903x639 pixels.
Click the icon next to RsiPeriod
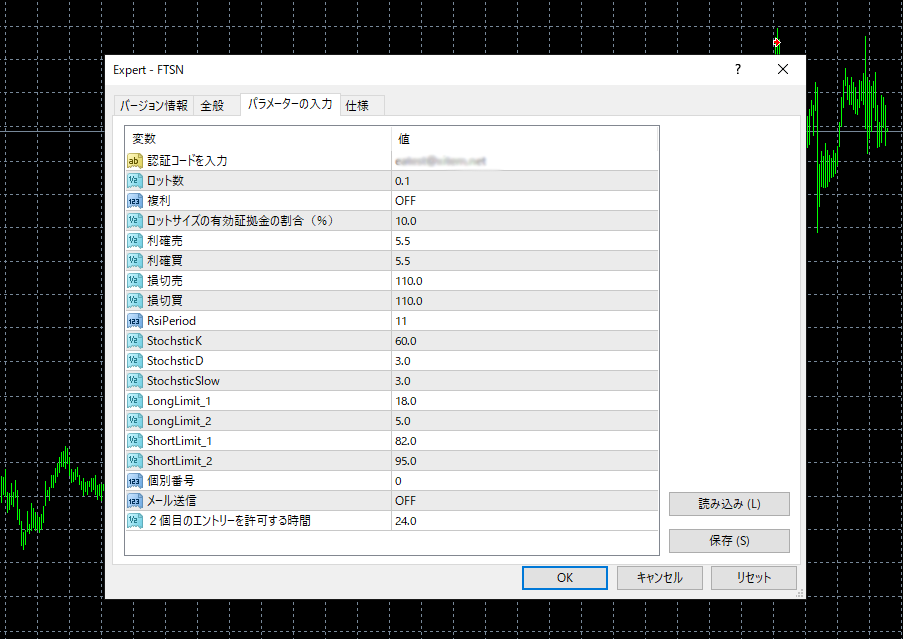[x=135, y=321]
